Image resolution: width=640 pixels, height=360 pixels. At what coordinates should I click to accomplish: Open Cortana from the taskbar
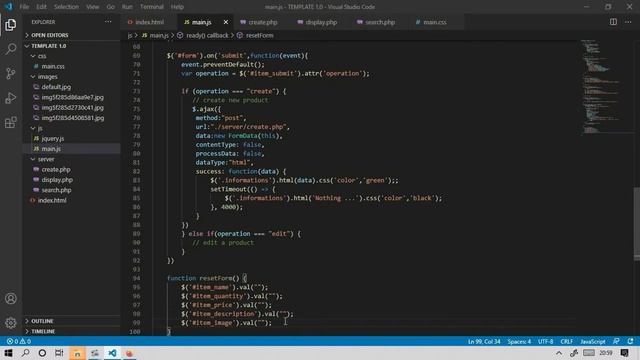pyautogui.click(x=42, y=353)
